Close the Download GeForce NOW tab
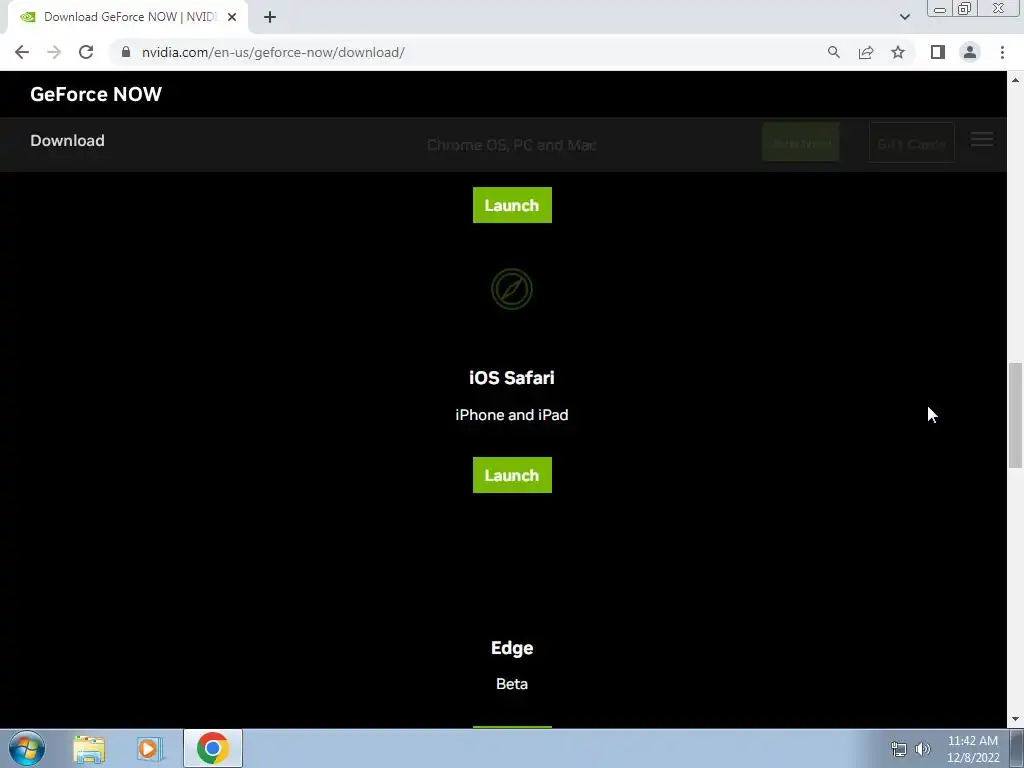Image resolution: width=1024 pixels, height=768 pixels. (x=232, y=17)
